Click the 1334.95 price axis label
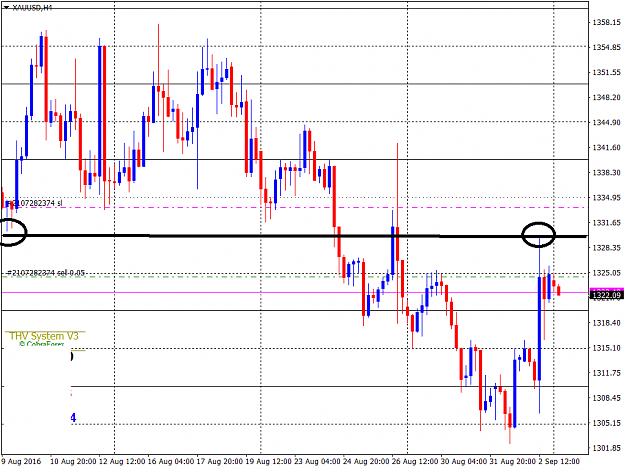 pos(606,198)
